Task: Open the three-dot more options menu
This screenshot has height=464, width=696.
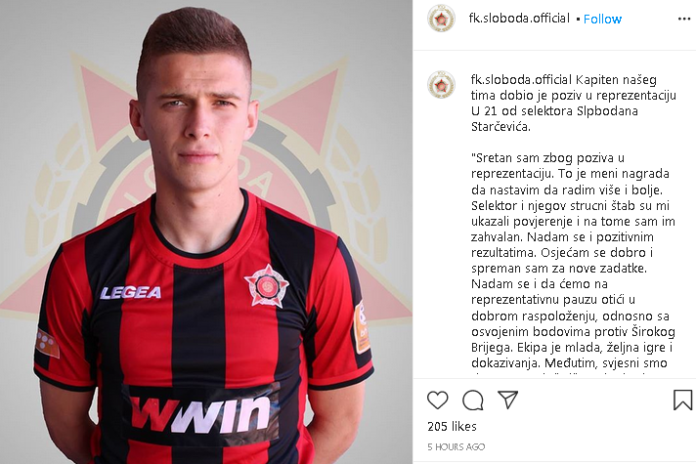Action: click(684, 19)
